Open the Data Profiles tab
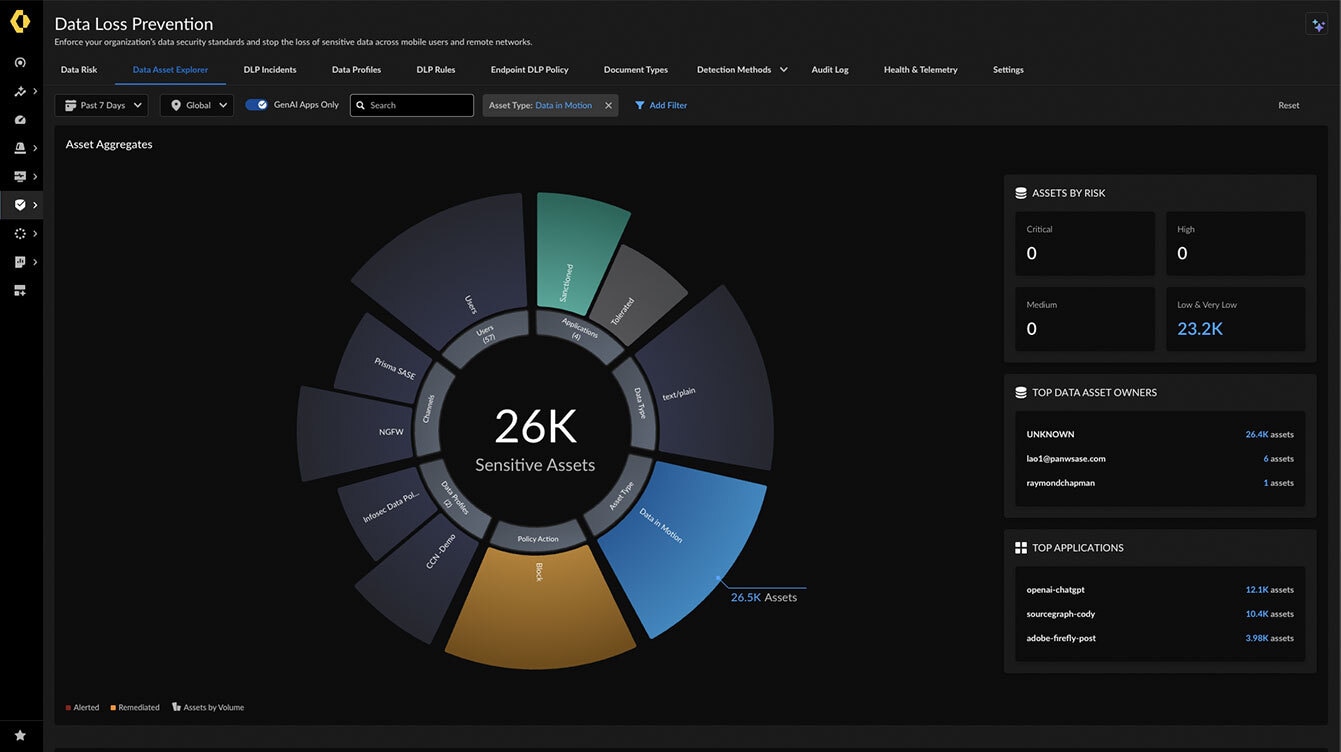 pos(356,70)
